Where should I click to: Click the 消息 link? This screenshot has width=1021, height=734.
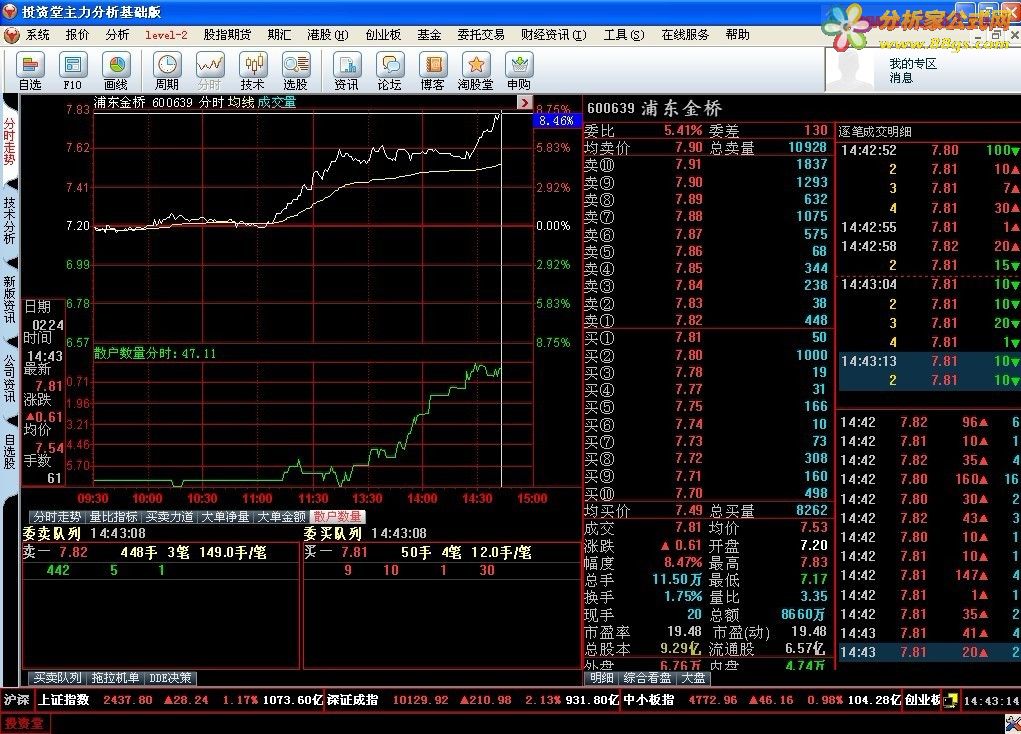pyautogui.click(x=901, y=78)
